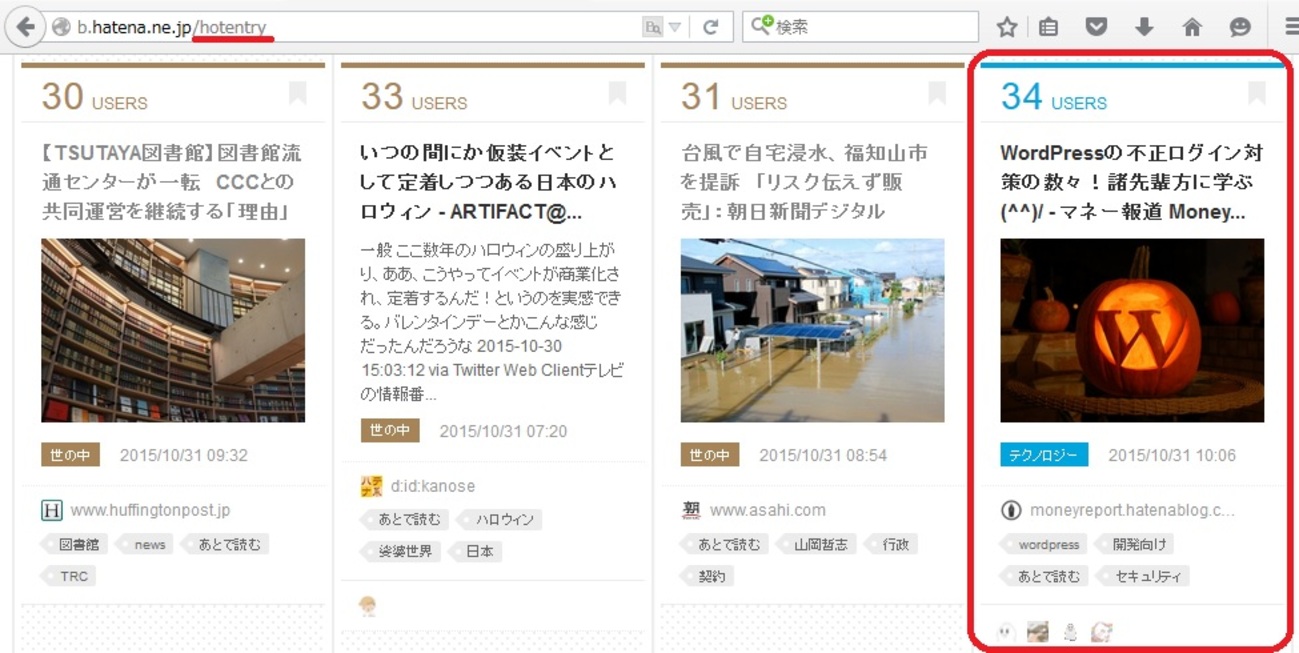Select the news tag
The image size is (1299, 653).
(147, 544)
